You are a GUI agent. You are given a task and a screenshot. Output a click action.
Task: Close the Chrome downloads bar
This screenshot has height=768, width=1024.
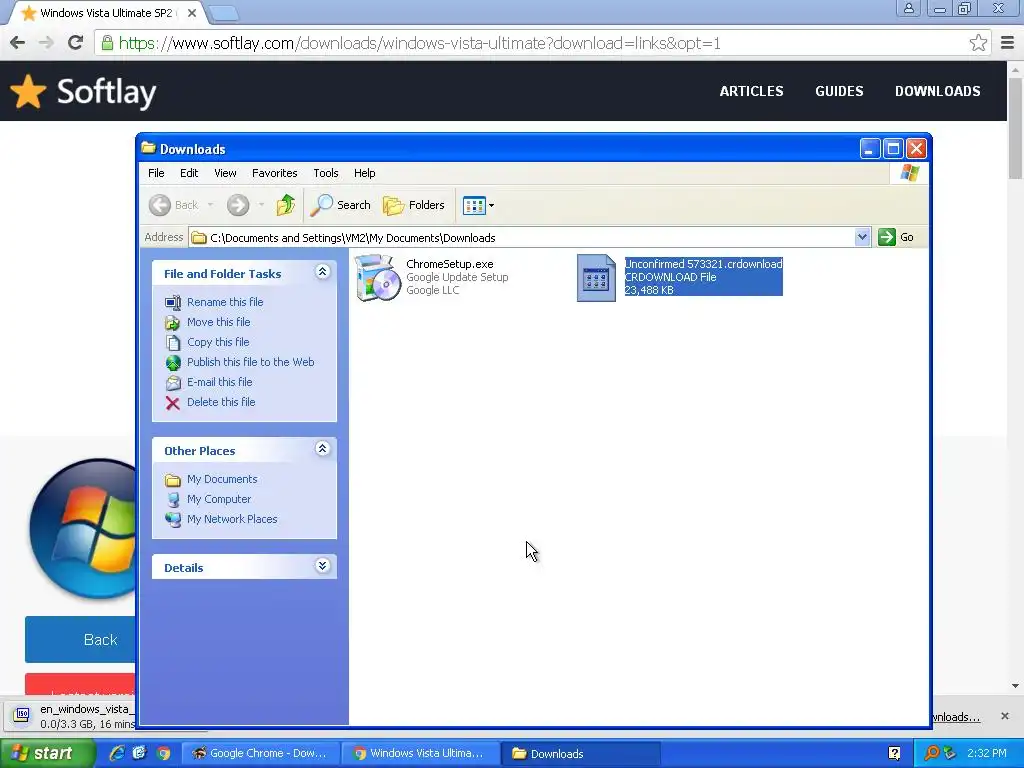point(1005,716)
